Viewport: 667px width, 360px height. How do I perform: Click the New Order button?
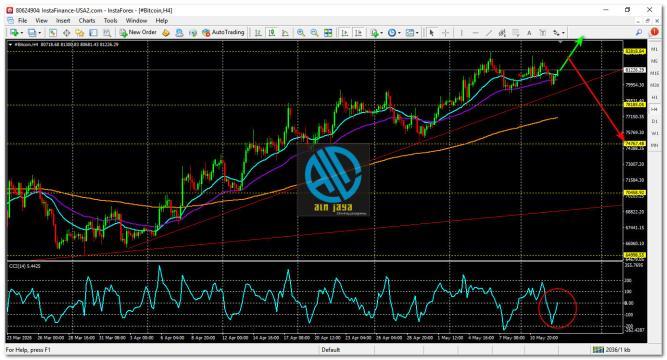[138, 32]
